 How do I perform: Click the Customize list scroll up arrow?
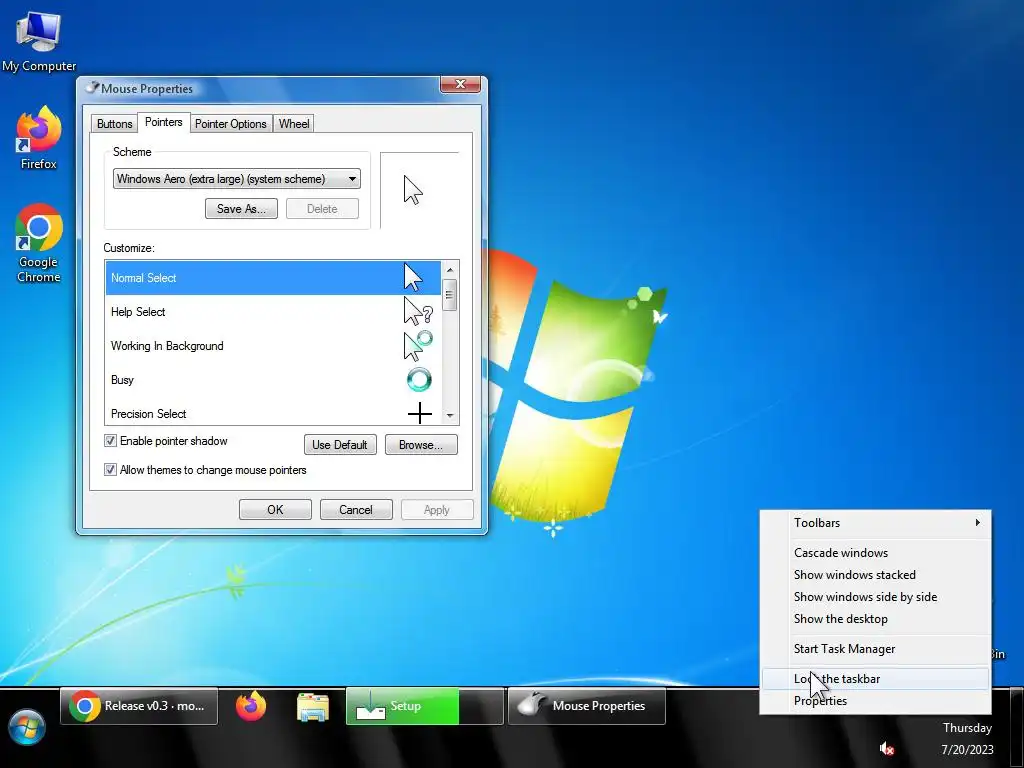[x=449, y=270]
